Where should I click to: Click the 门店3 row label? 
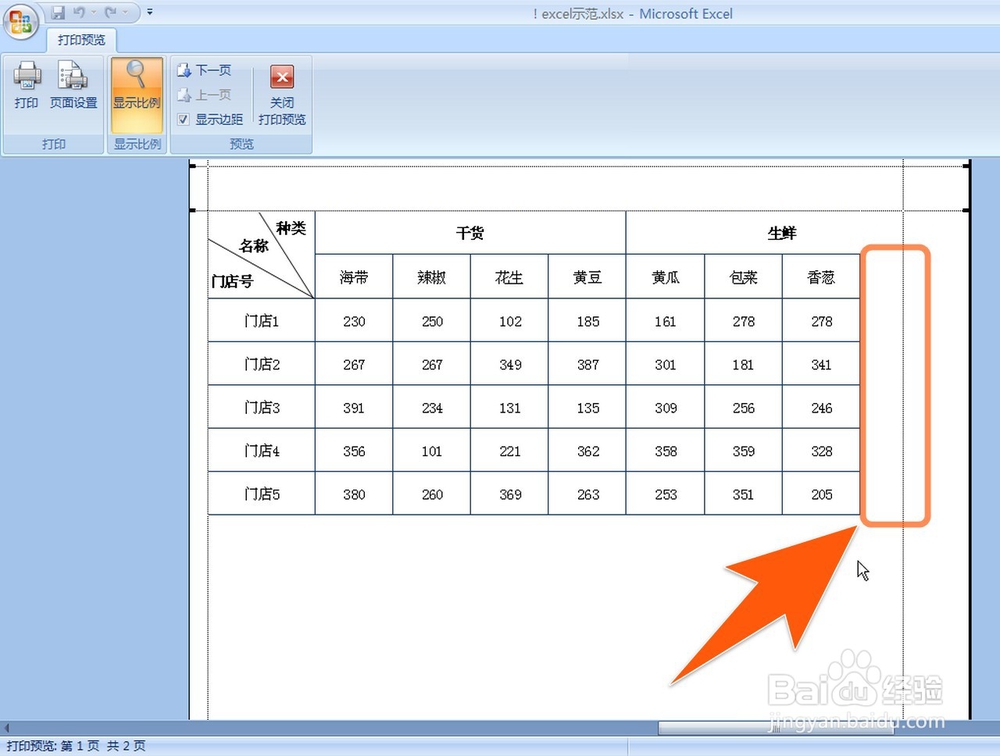point(261,407)
